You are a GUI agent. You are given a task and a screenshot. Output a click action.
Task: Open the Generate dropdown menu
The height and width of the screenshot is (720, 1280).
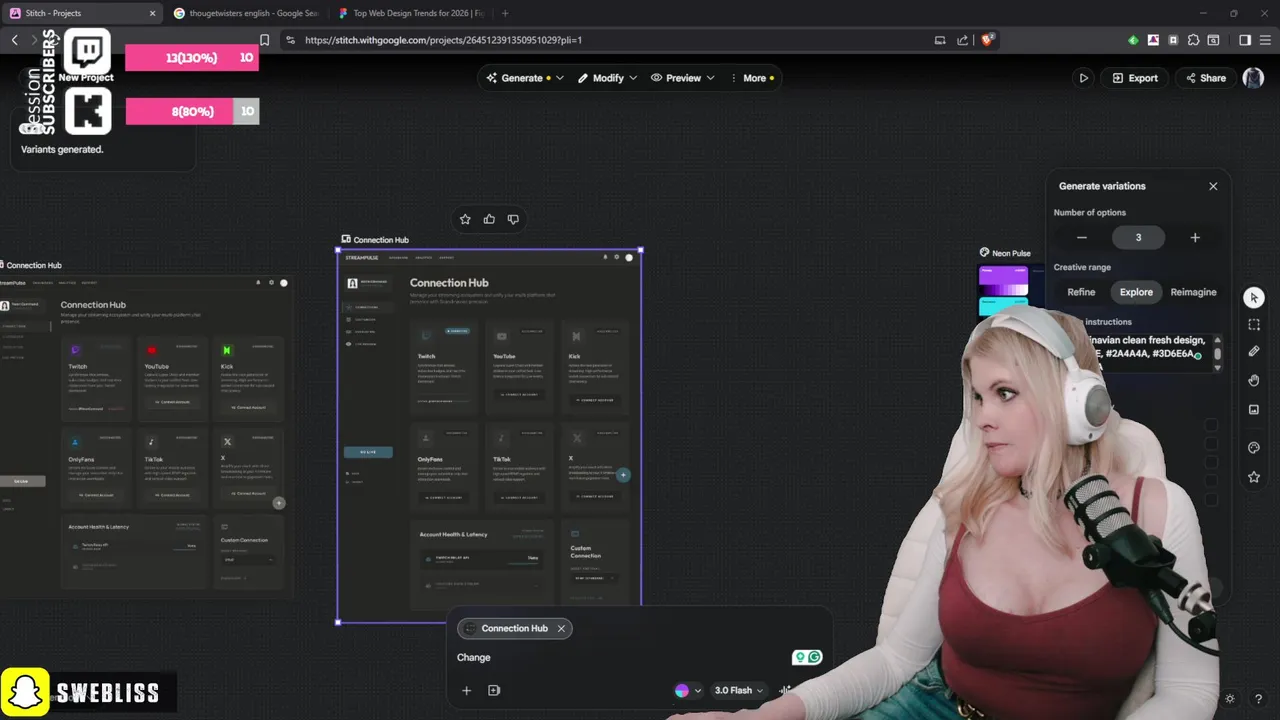tap(525, 78)
